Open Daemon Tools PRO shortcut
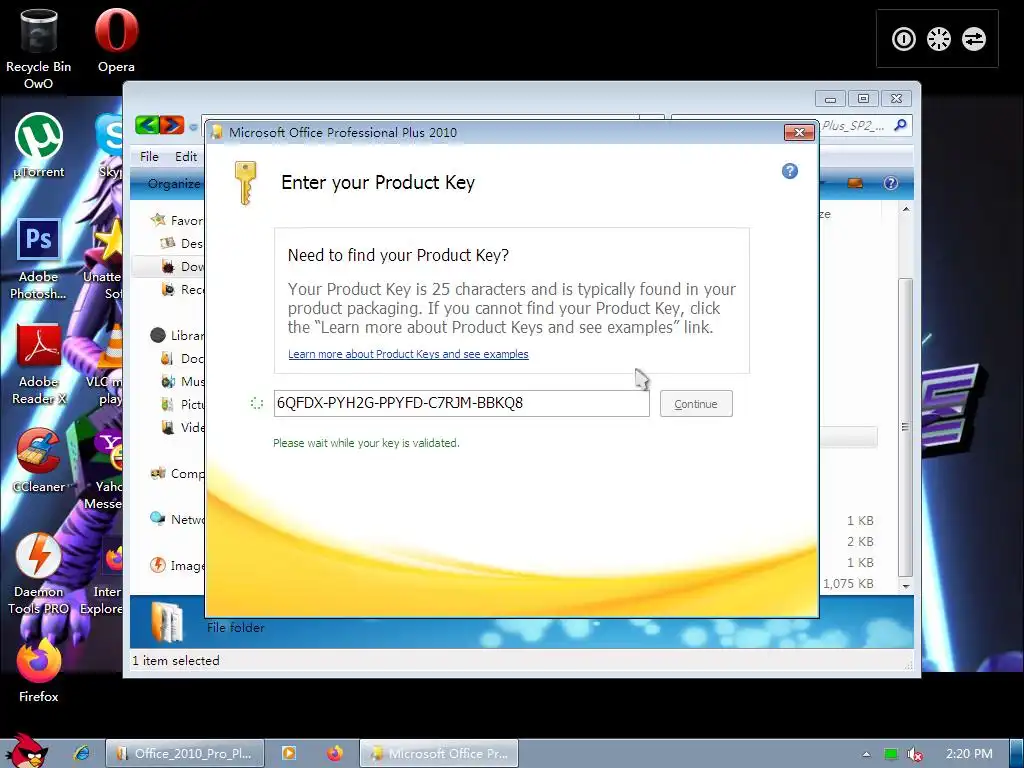The width and height of the screenshot is (1024, 768). (x=38, y=574)
